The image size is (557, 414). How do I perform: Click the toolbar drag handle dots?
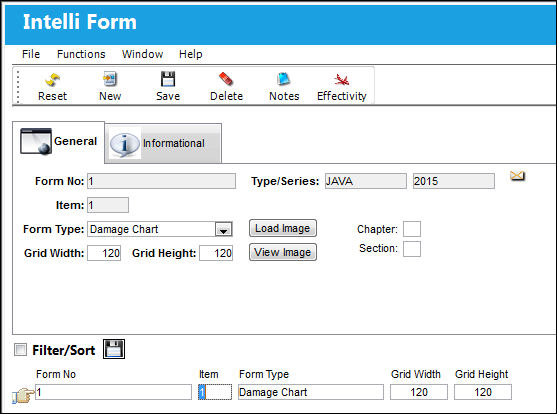[x=18, y=86]
